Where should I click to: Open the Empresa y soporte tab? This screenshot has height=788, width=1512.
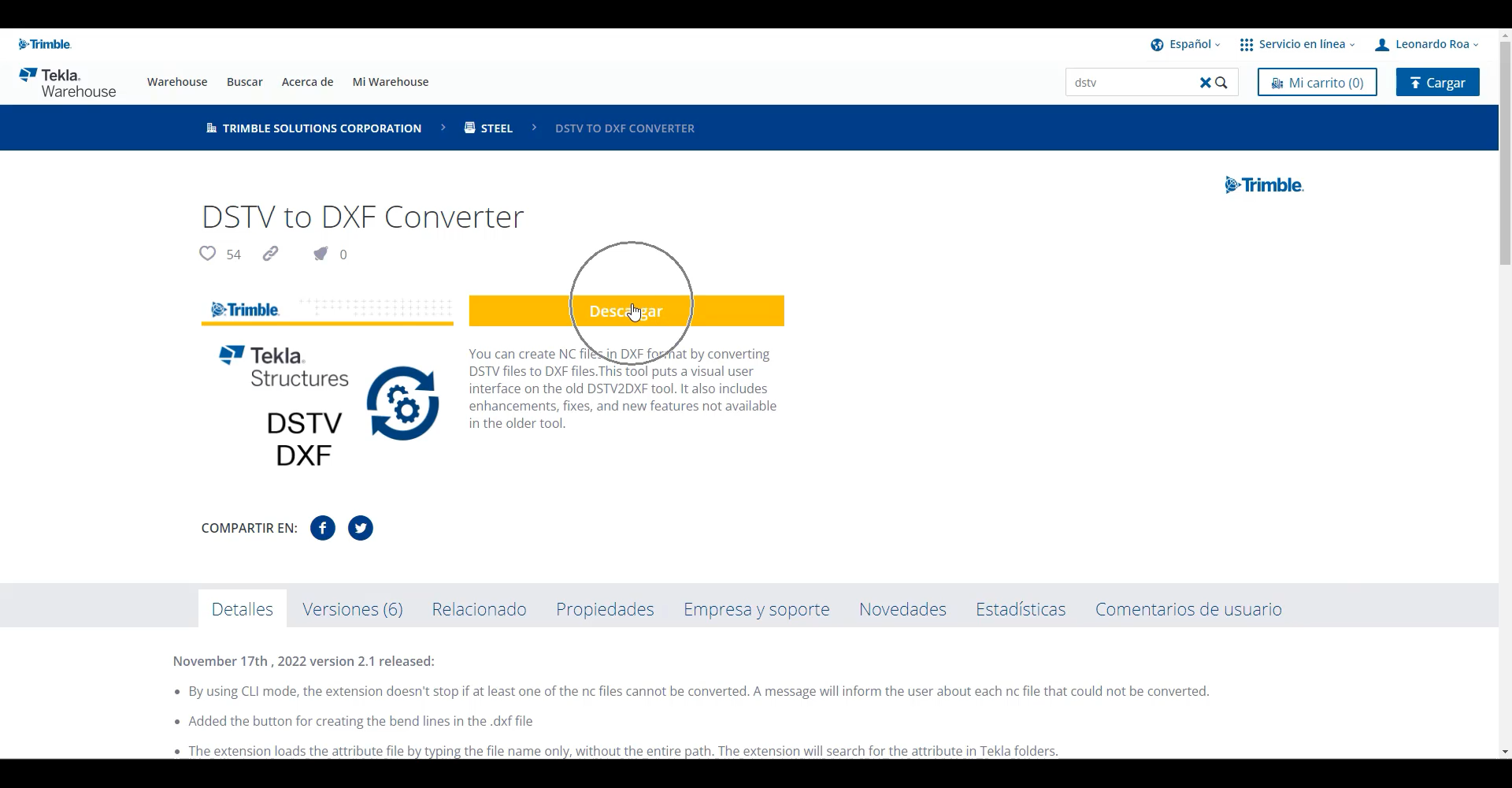coord(757,609)
